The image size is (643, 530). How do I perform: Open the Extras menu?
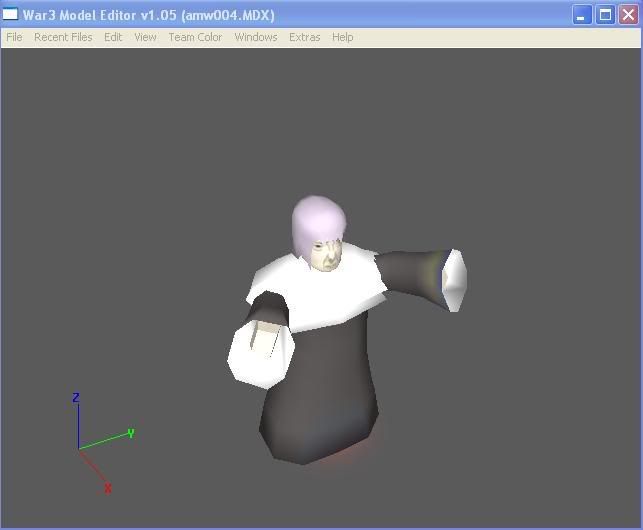[305, 37]
